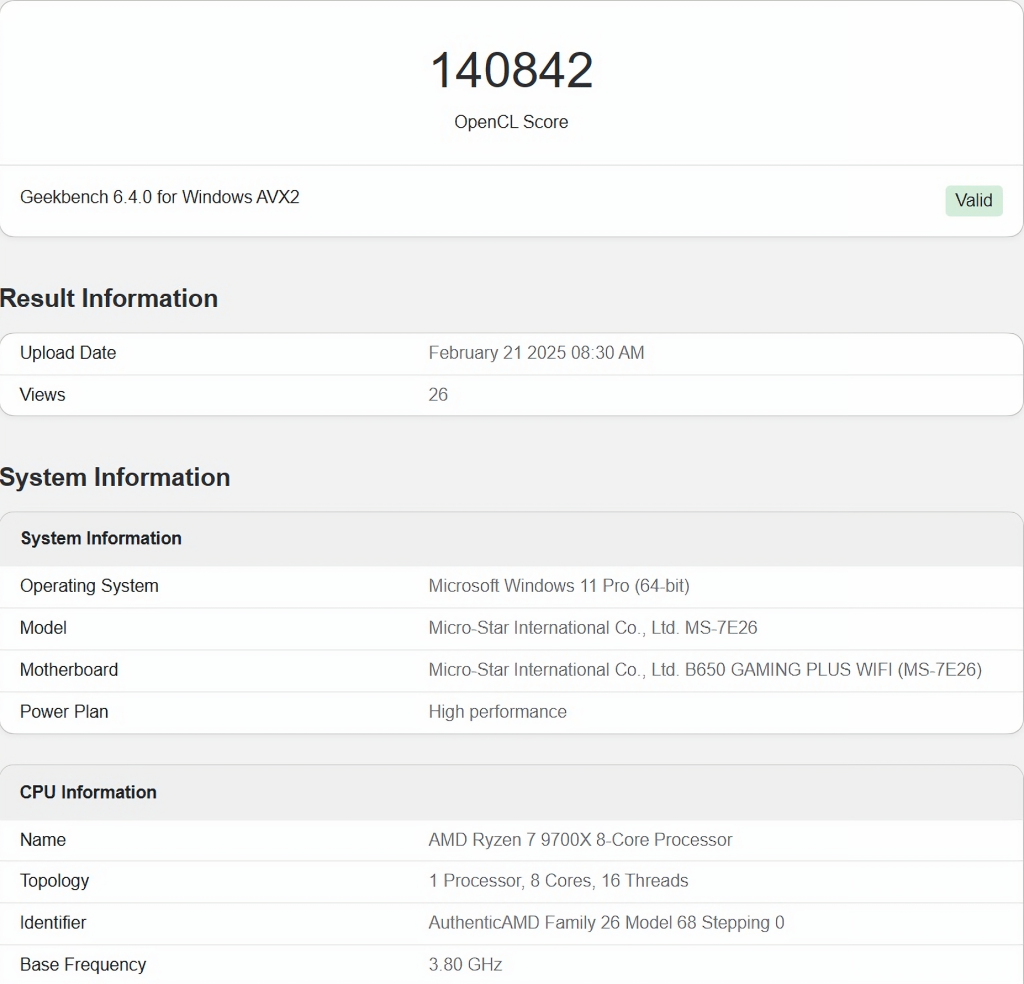Click the OpenCL Score label
Screen dimensions: 1024x984
tap(511, 122)
